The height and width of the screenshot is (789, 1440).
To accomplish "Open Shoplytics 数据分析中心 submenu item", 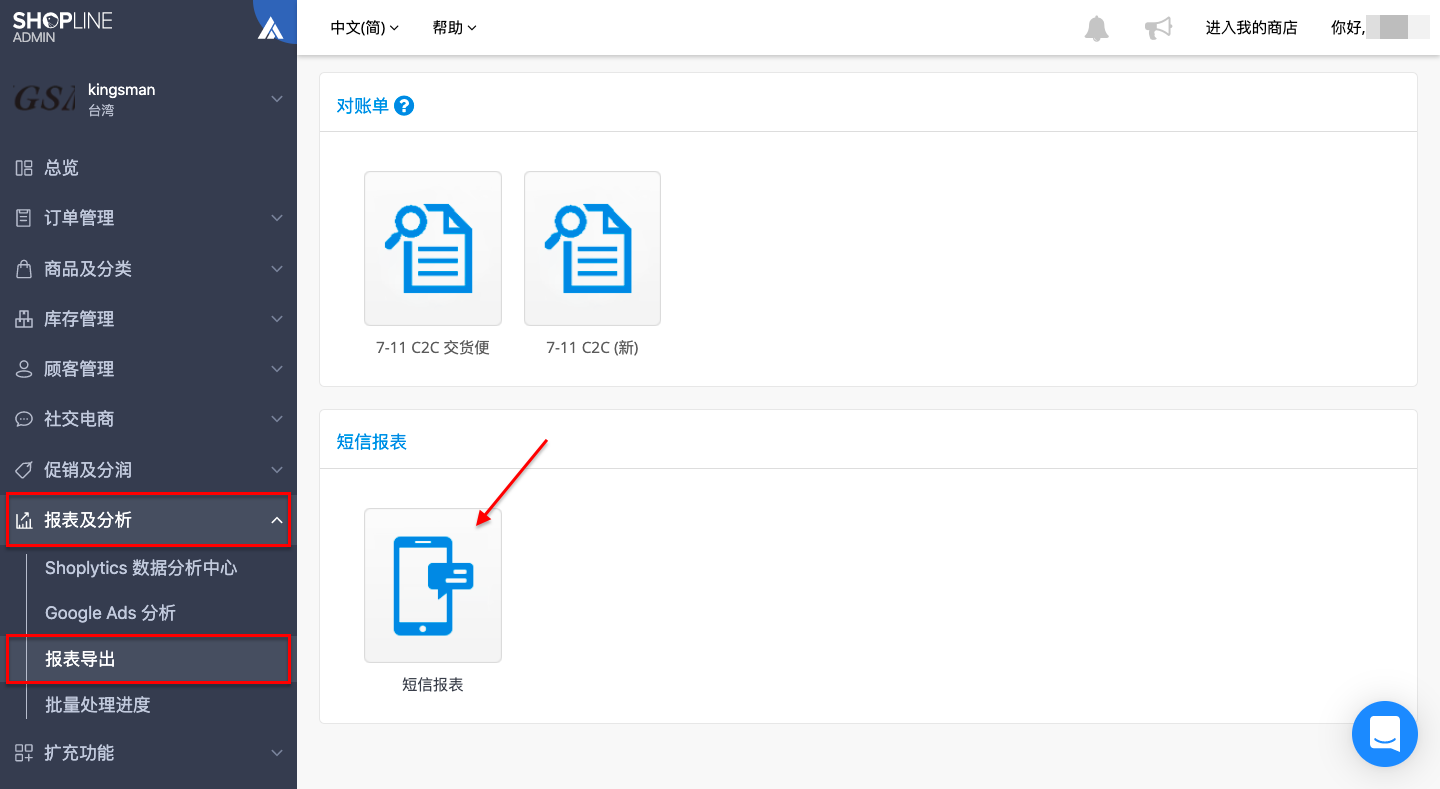I will pos(141,568).
